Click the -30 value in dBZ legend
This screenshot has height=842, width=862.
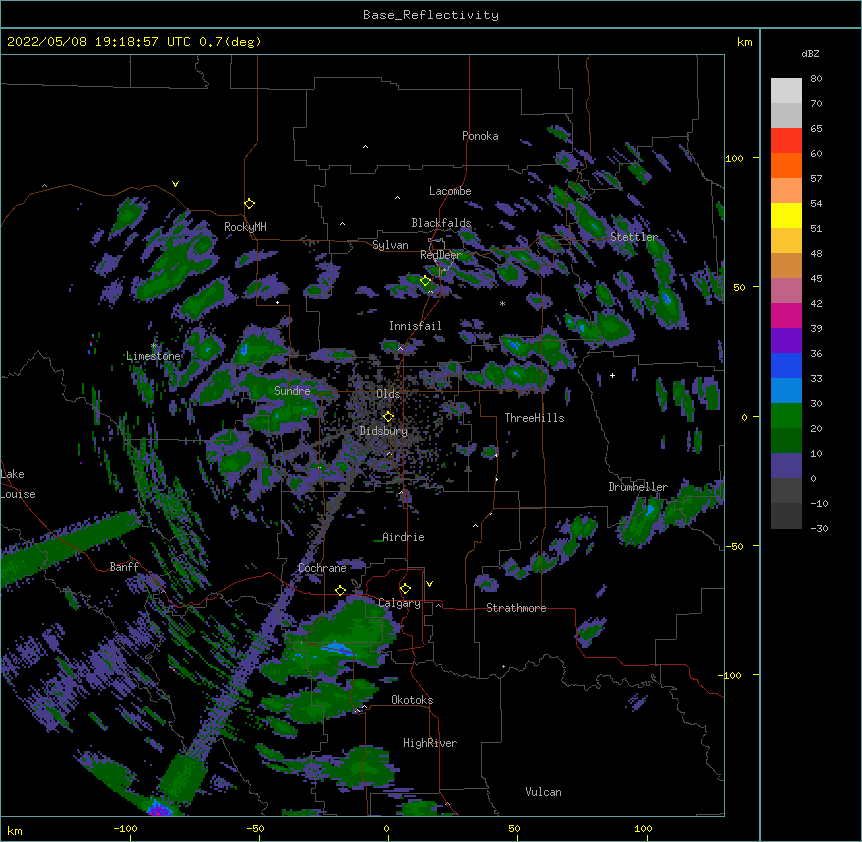(x=819, y=528)
